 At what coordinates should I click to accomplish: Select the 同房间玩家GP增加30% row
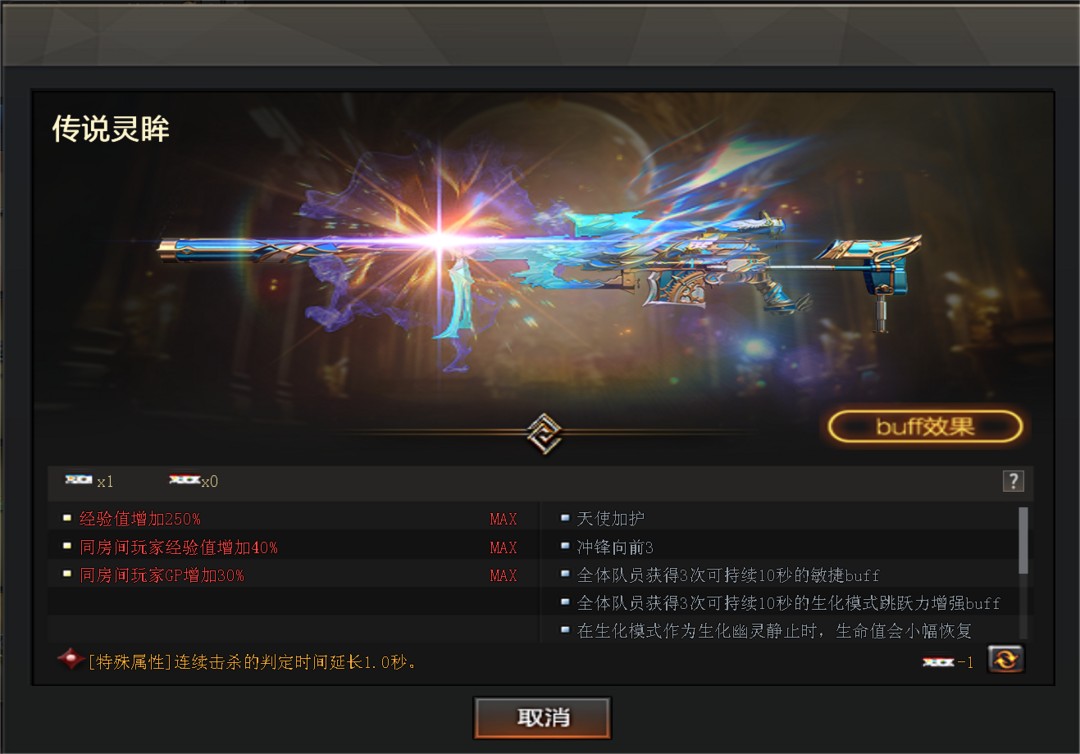point(292,575)
